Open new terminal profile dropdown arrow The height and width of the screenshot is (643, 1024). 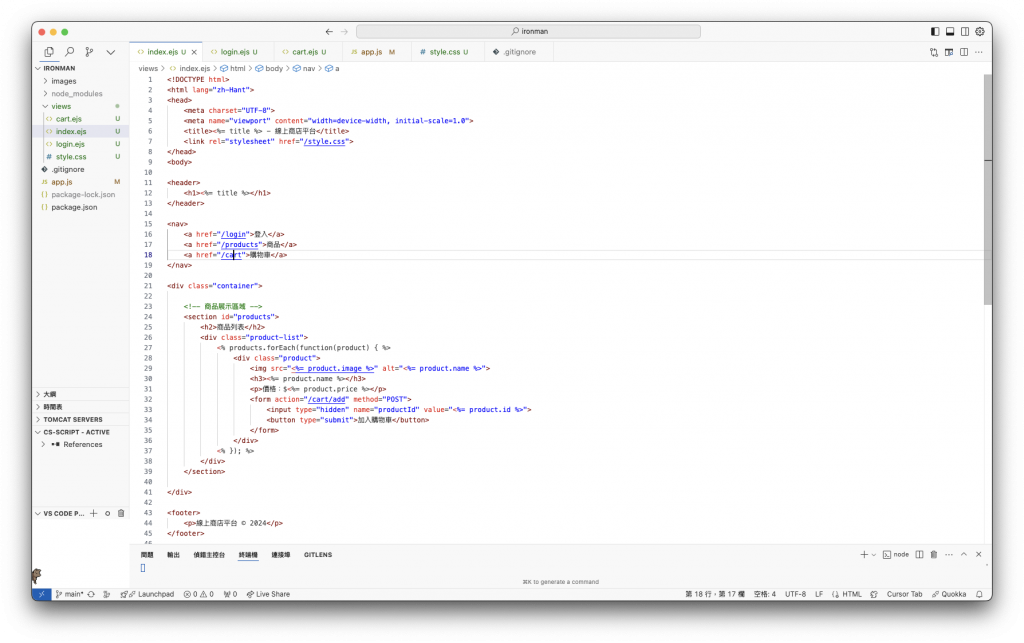(874, 555)
